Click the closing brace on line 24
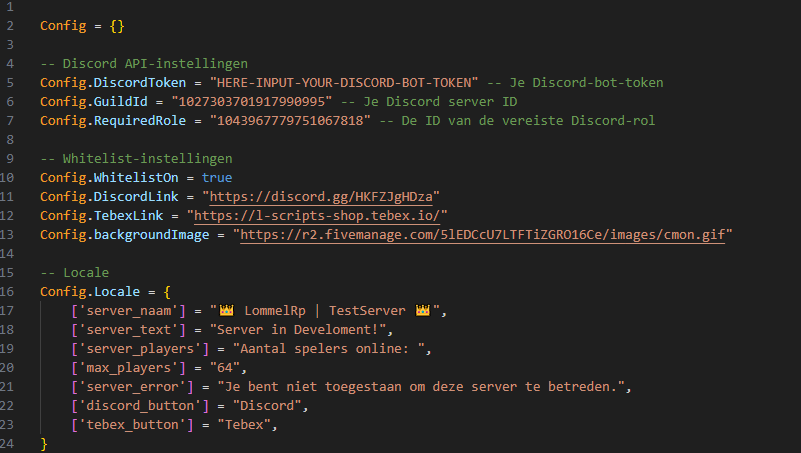Screen dimensions: 801x453 (x=43, y=443)
